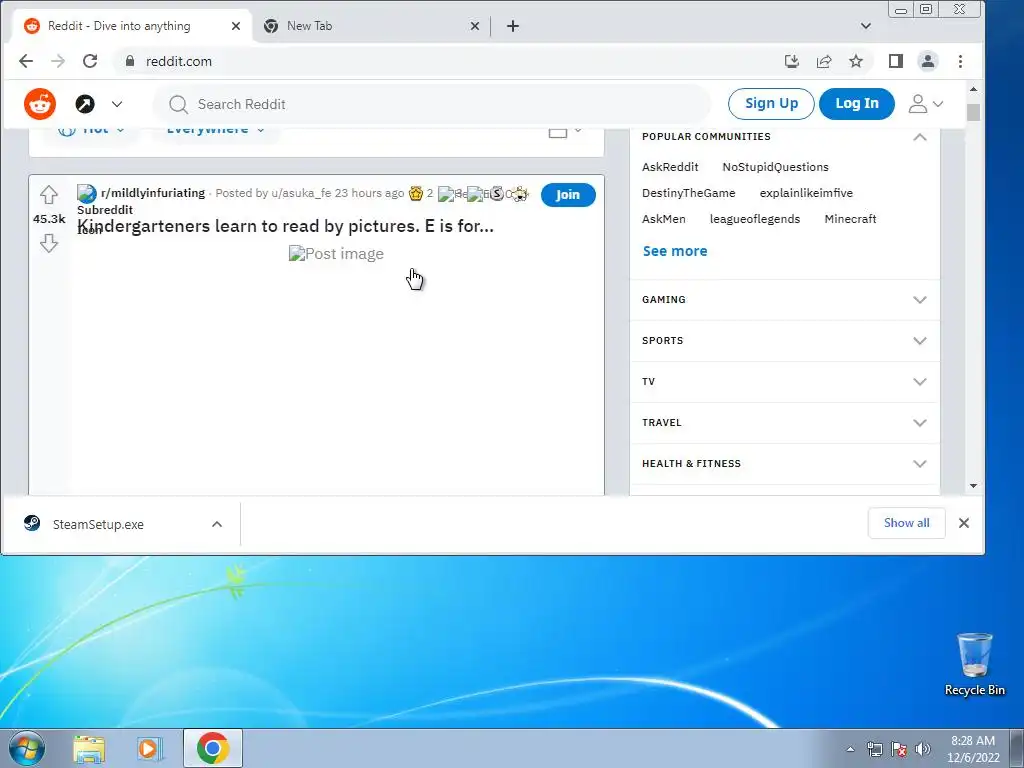Click the scrollbar down arrow
This screenshot has height=768, width=1024.
[974, 486]
